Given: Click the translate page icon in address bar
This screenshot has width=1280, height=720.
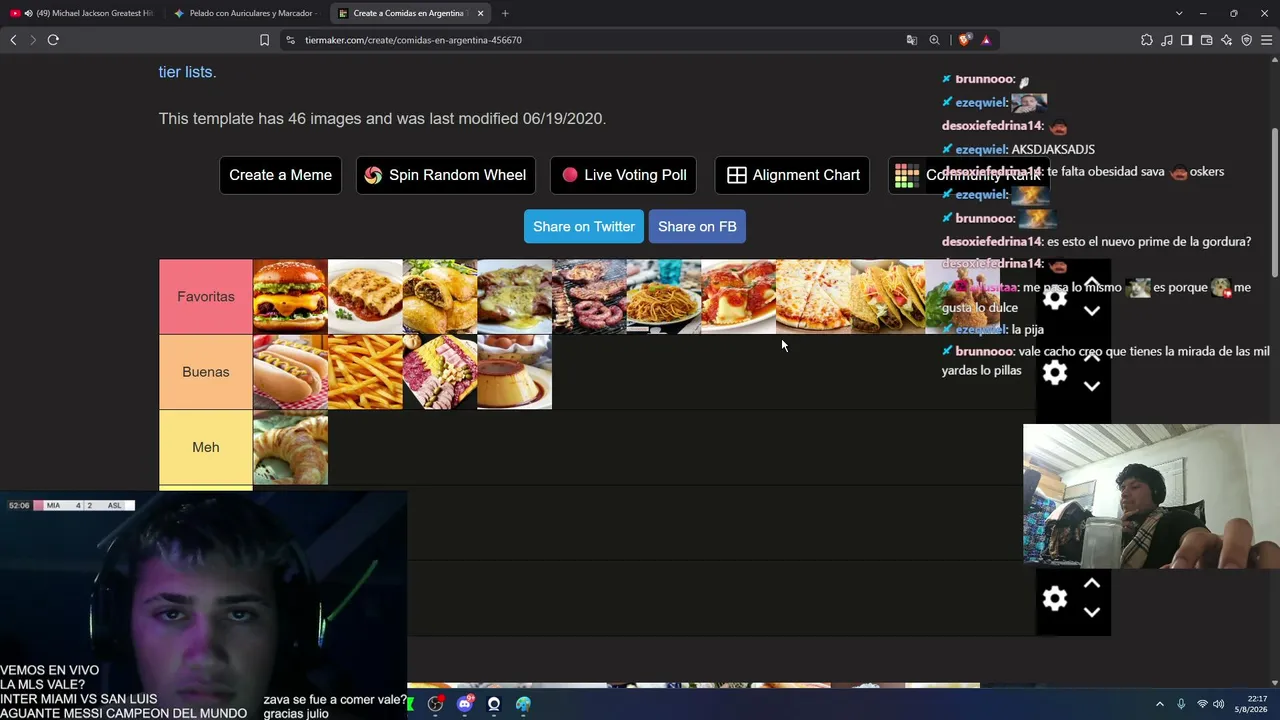Looking at the screenshot, I should click(x=911, y=40).
